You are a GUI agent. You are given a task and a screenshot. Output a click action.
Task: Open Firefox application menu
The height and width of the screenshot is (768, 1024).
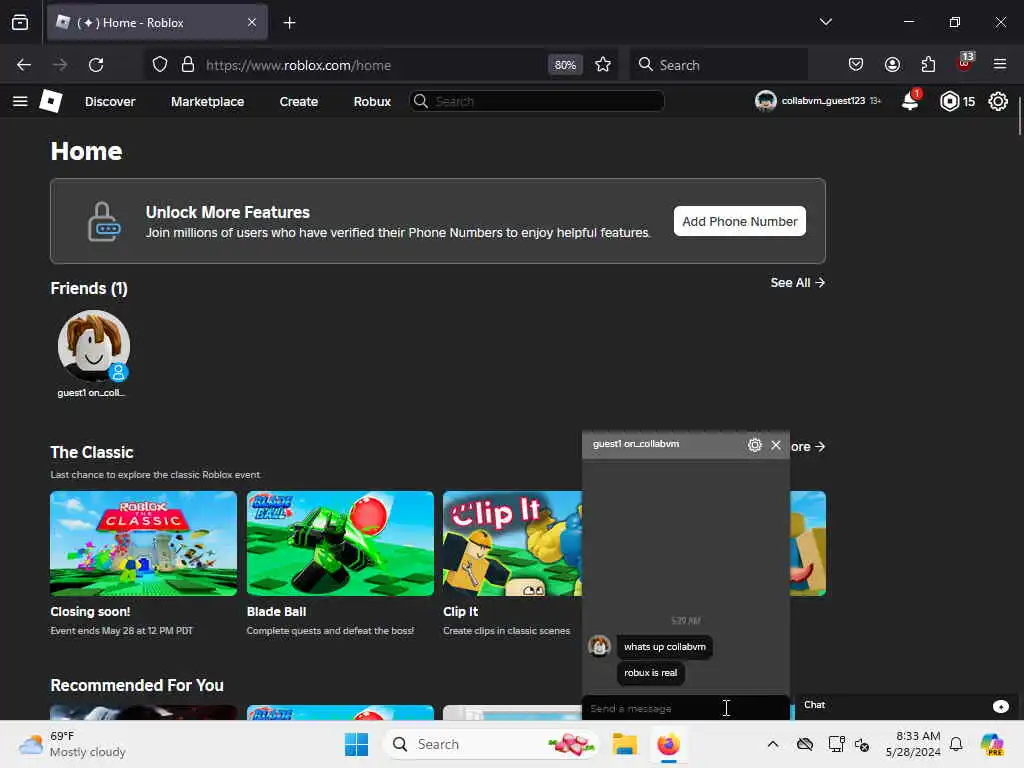1000,65
